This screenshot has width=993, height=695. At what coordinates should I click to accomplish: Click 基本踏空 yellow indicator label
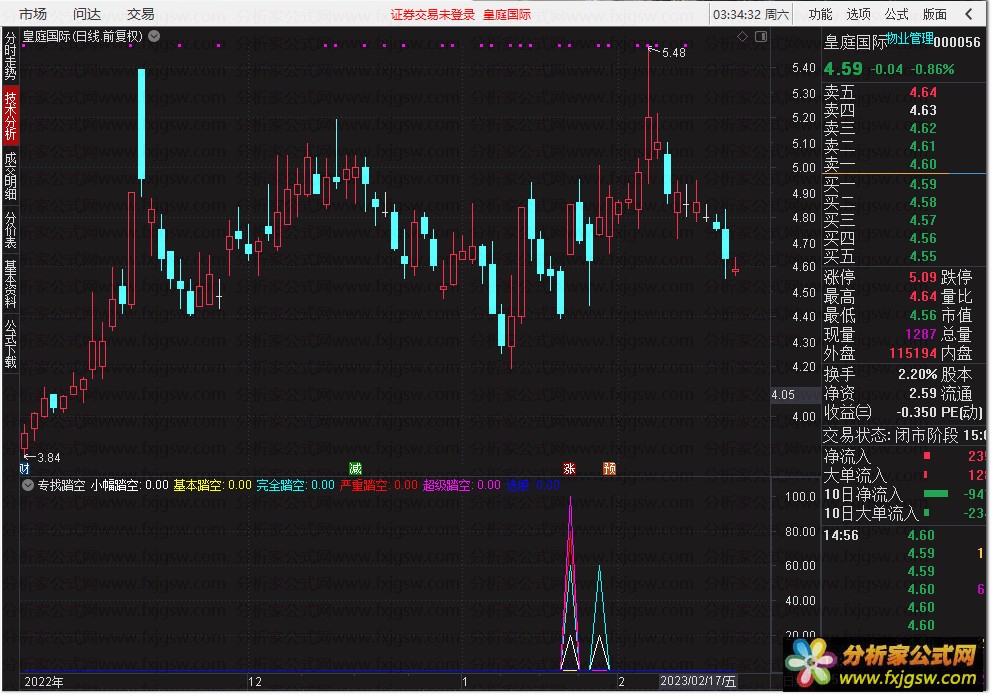pyautogui.click(x=212, y=485)
